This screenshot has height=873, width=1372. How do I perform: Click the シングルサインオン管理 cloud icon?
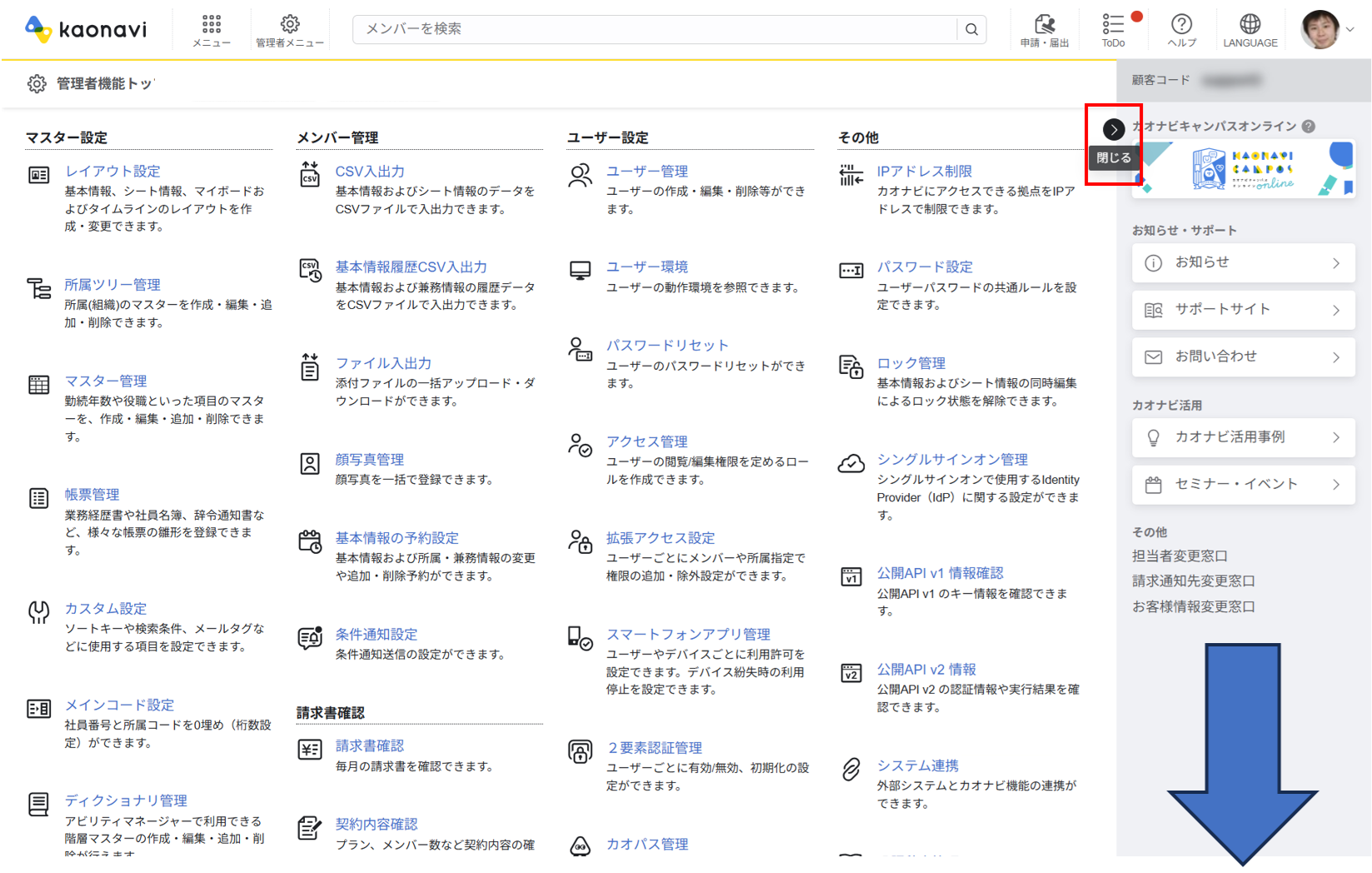coord(851,463)
